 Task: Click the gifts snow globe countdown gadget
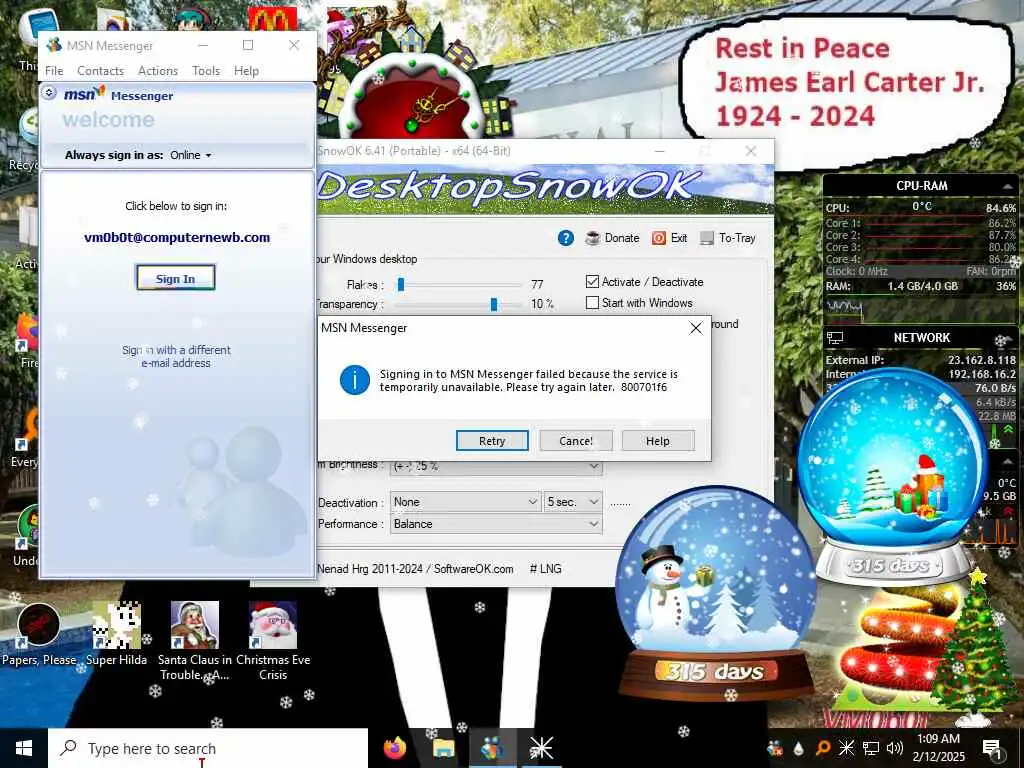coord(893,477)
